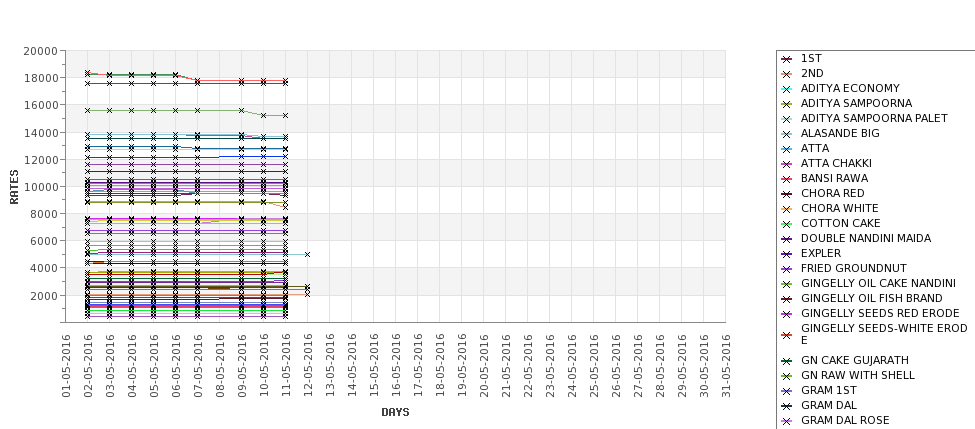Image resolution: width=975 pixels, height=429 pixels.
Task: Select ADITYA SAMPOORNA PALET legend label
Action: 874,118
